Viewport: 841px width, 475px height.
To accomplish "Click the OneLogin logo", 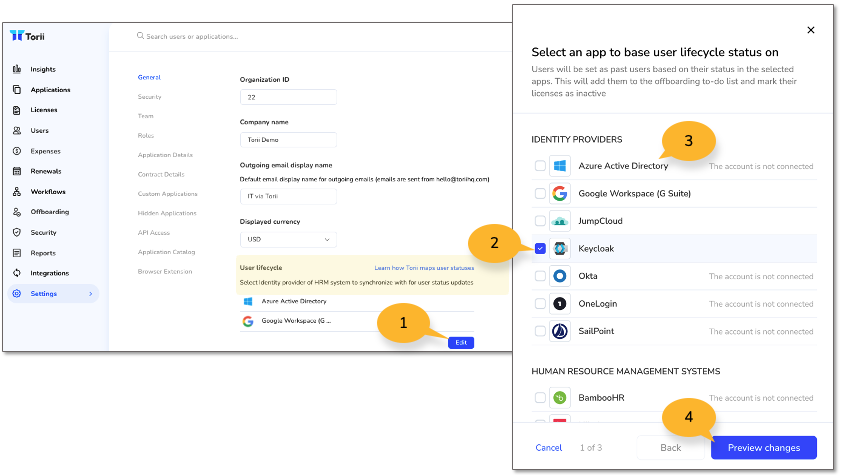I will tap(559, 303).
